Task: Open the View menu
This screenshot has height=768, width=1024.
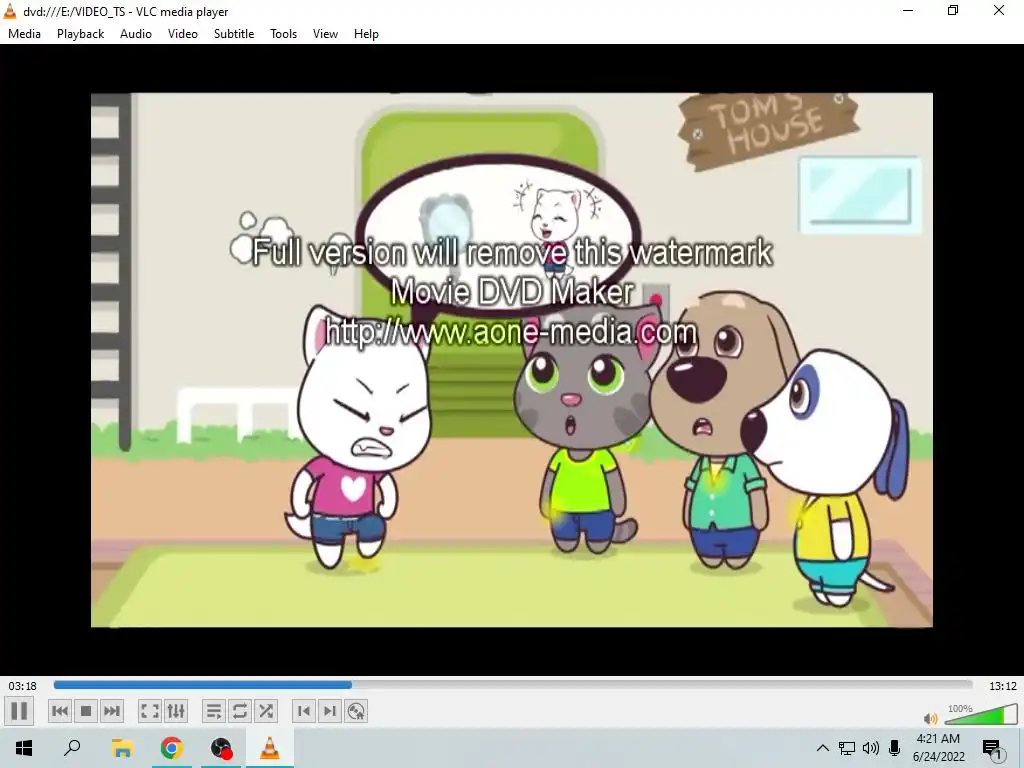Action: click(325, 34)
